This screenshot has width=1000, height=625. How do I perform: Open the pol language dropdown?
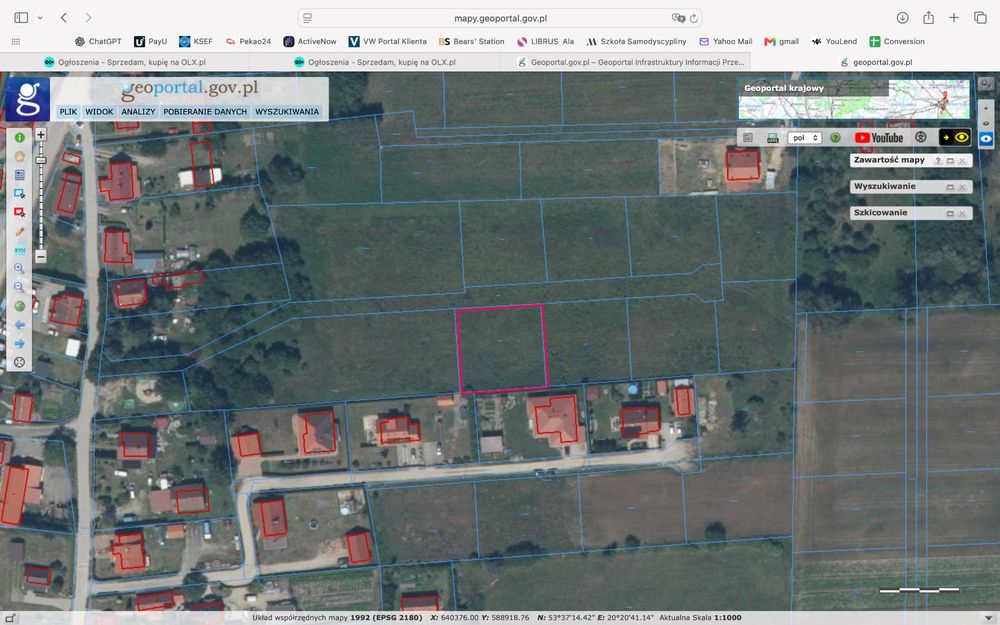point(804,138)
